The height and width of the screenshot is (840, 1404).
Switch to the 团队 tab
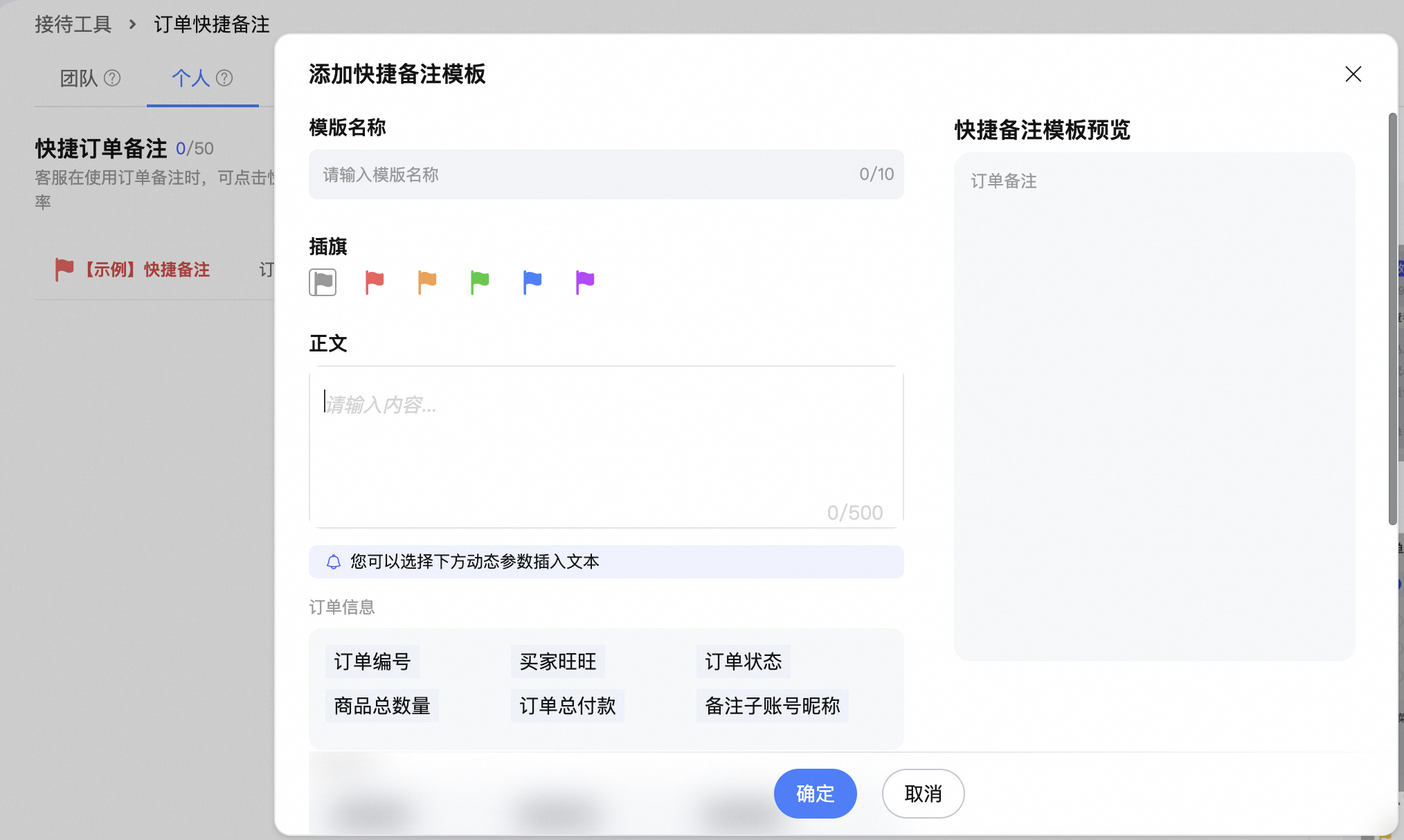click(78, 78)
